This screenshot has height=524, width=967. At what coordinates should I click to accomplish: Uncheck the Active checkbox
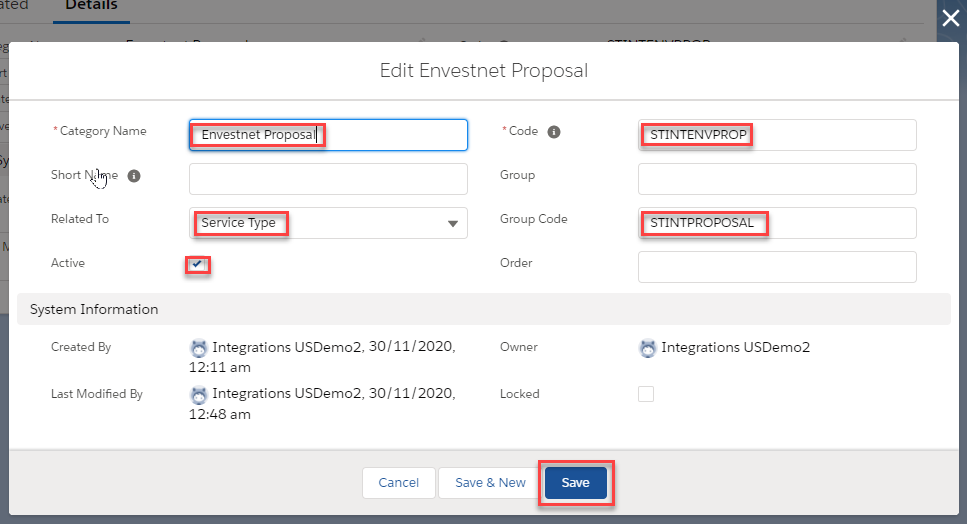[x=197, y=264]
